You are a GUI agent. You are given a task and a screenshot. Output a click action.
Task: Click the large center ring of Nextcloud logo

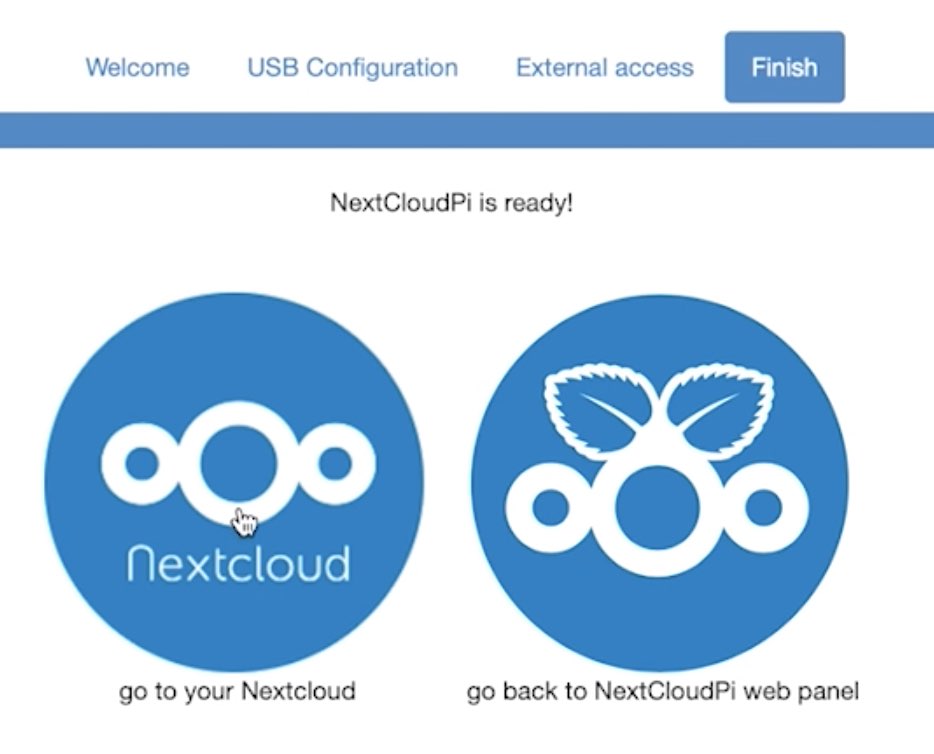[238, 464]
